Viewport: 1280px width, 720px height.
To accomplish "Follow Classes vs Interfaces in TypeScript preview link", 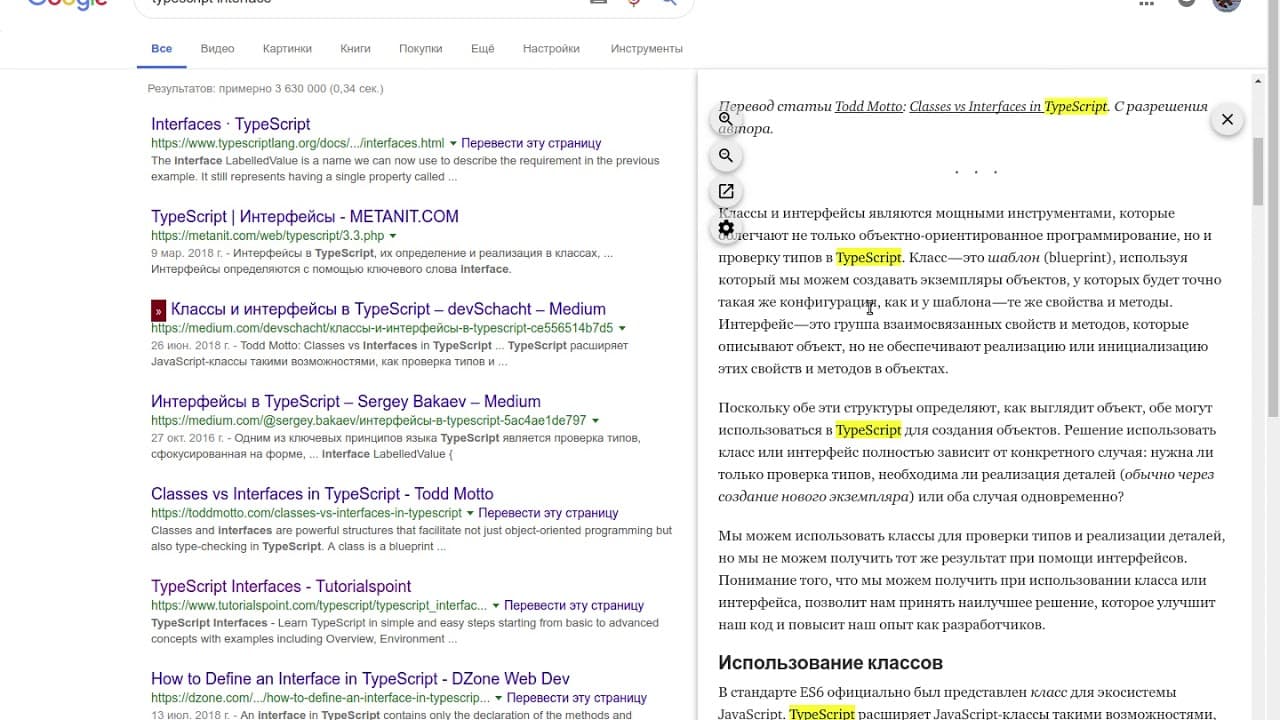I will click(1008, 107).
